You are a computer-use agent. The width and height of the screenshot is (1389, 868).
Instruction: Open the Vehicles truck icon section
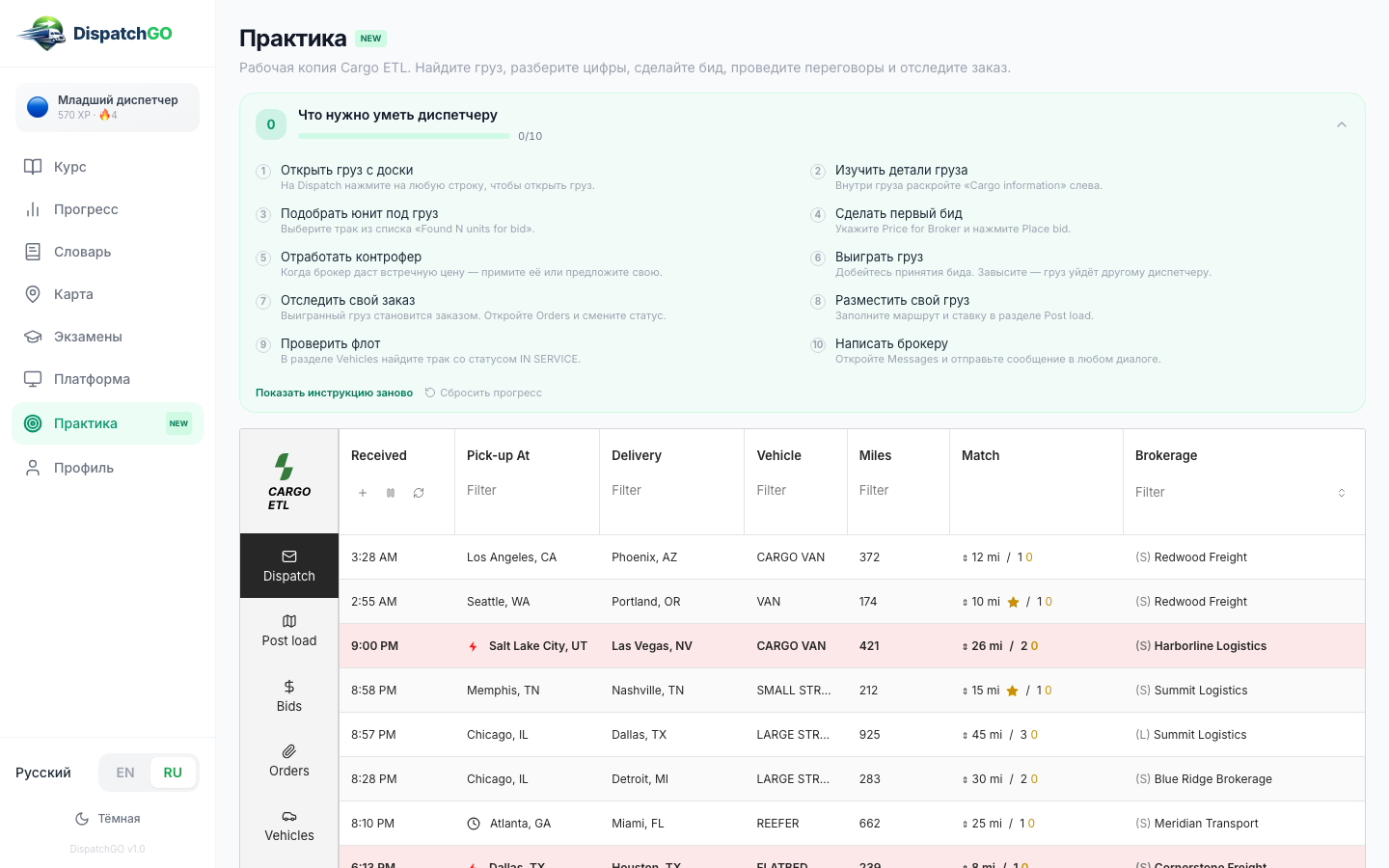click(289, 826)
